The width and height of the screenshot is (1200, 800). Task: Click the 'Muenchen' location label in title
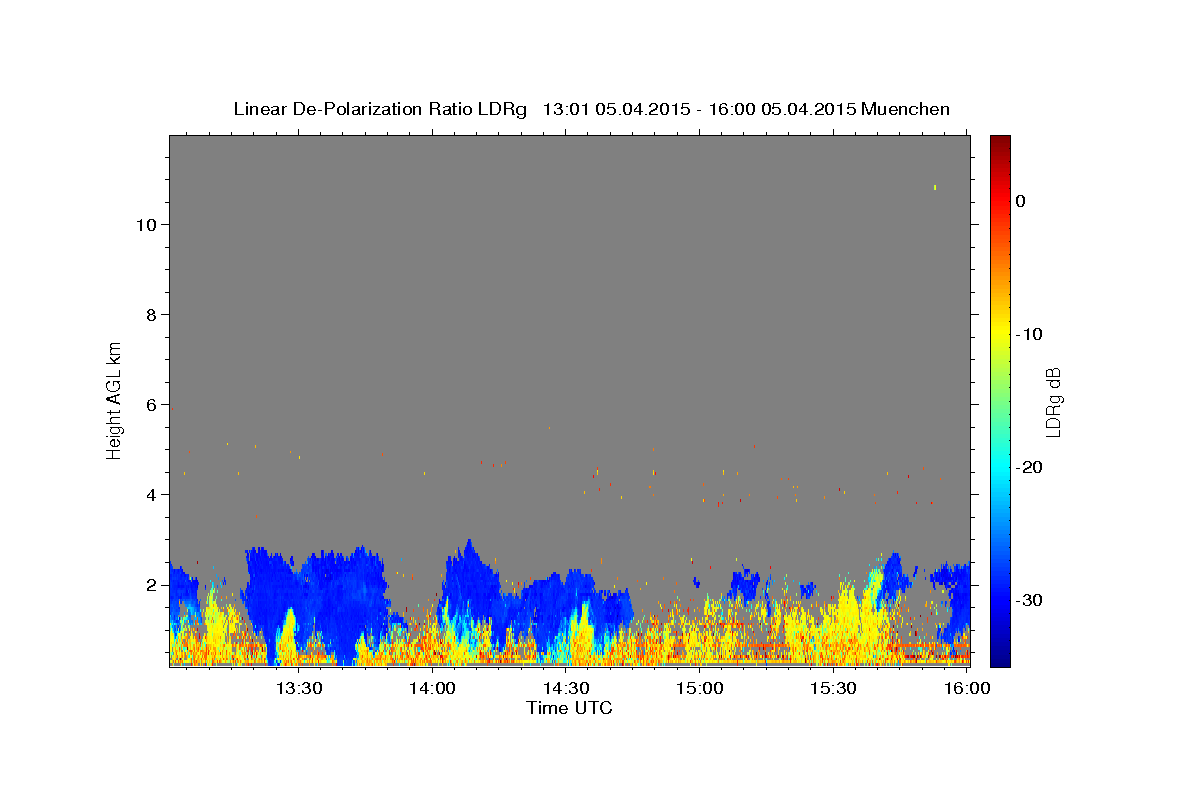coord(906,109)
